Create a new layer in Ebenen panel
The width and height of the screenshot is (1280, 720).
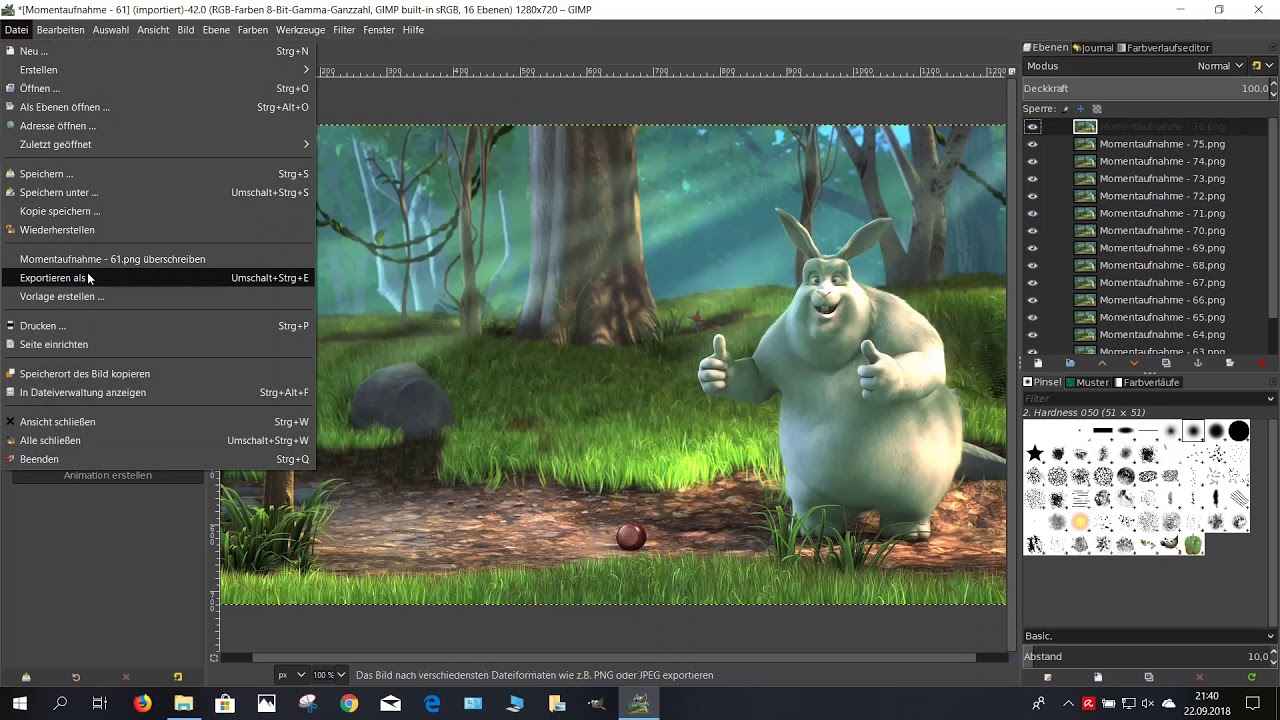[x=1038, y=363]
